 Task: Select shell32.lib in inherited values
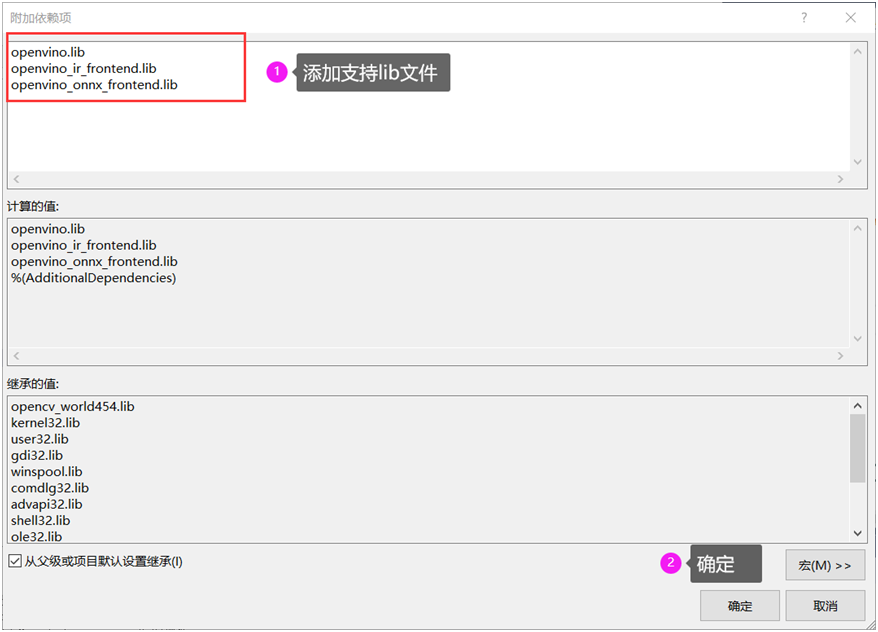[40, 520]
